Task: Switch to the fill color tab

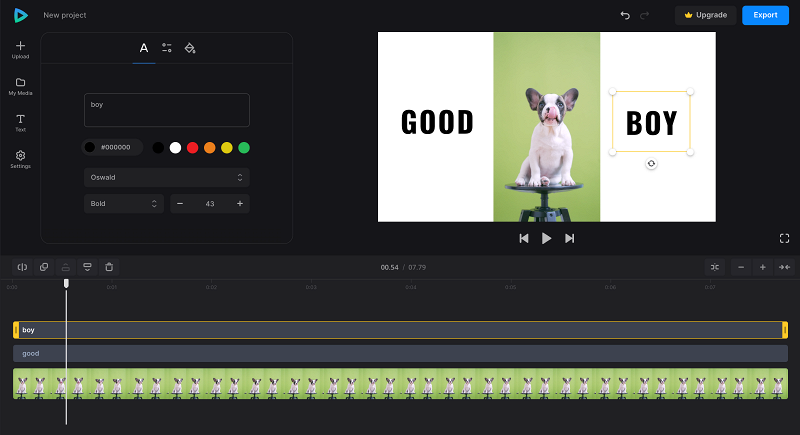Action: pos(190,48)
